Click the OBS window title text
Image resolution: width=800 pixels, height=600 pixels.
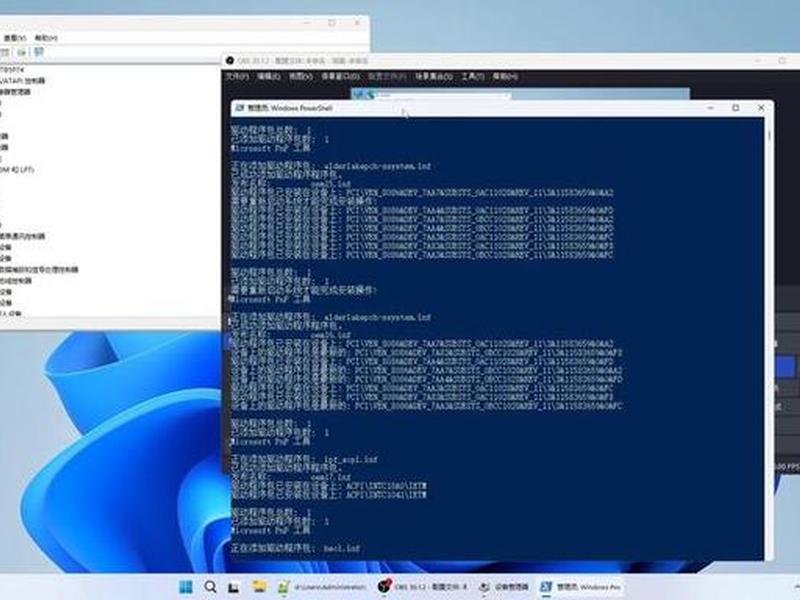pos(303,61)
